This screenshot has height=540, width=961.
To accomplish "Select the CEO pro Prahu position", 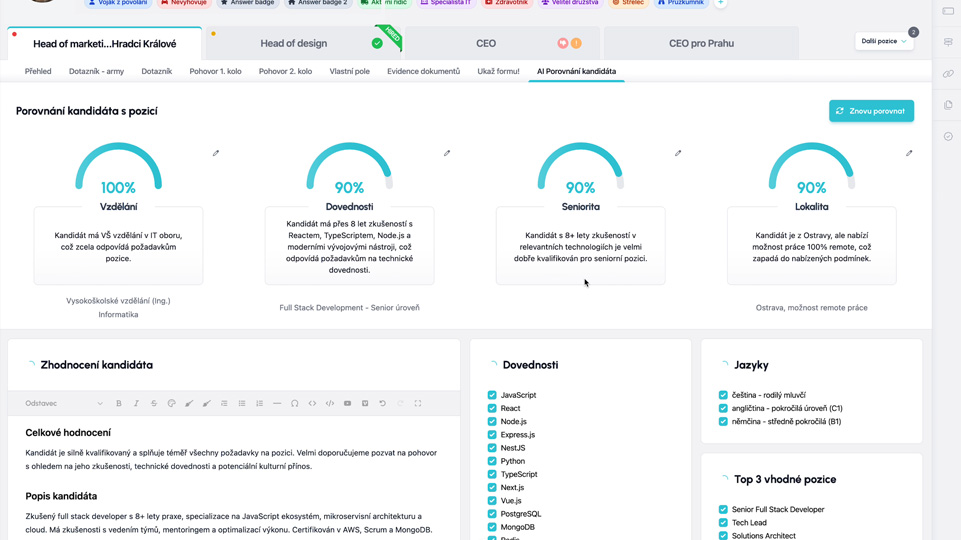I will tap(701, 43).
